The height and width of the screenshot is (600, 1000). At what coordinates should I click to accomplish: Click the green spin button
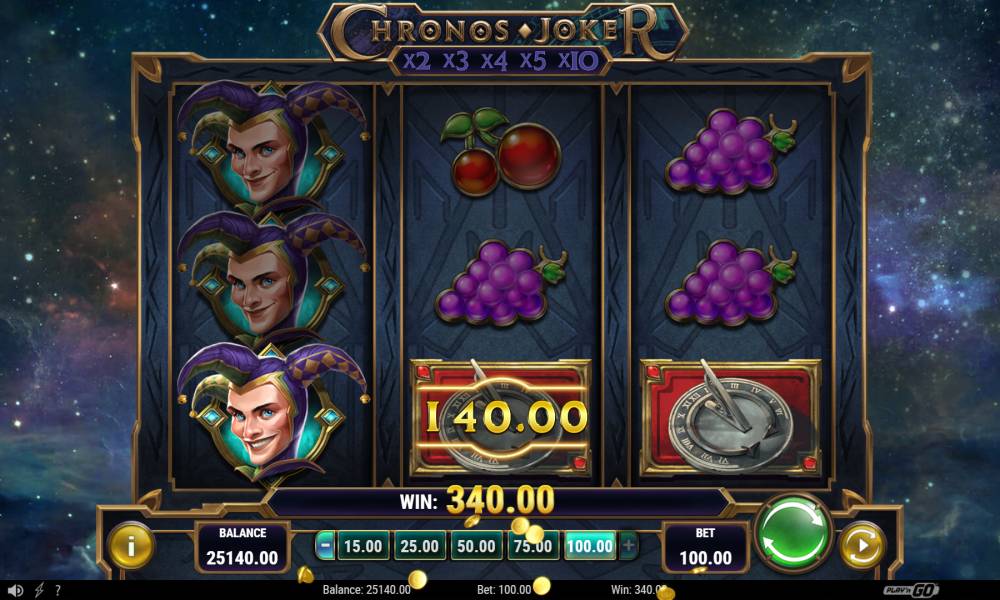(793, 532)
